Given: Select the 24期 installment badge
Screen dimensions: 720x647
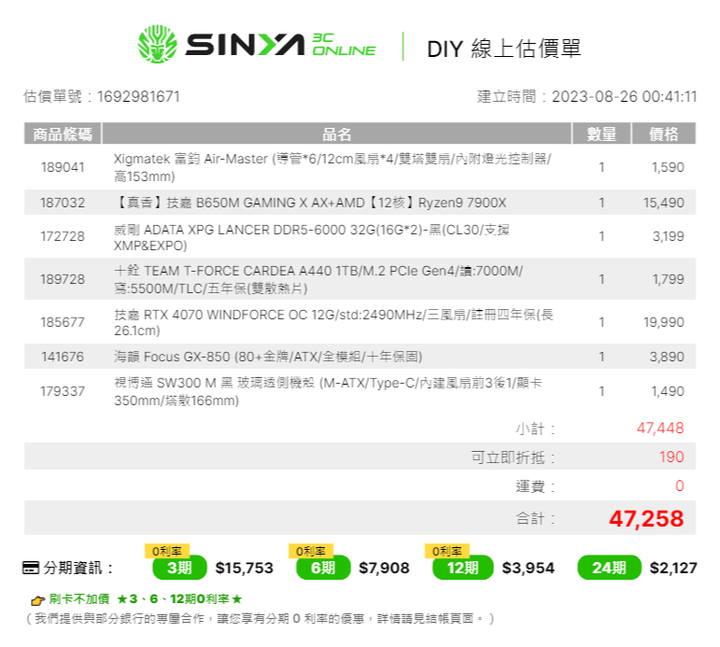Looking at the screenshot, I should pos(609,568).
